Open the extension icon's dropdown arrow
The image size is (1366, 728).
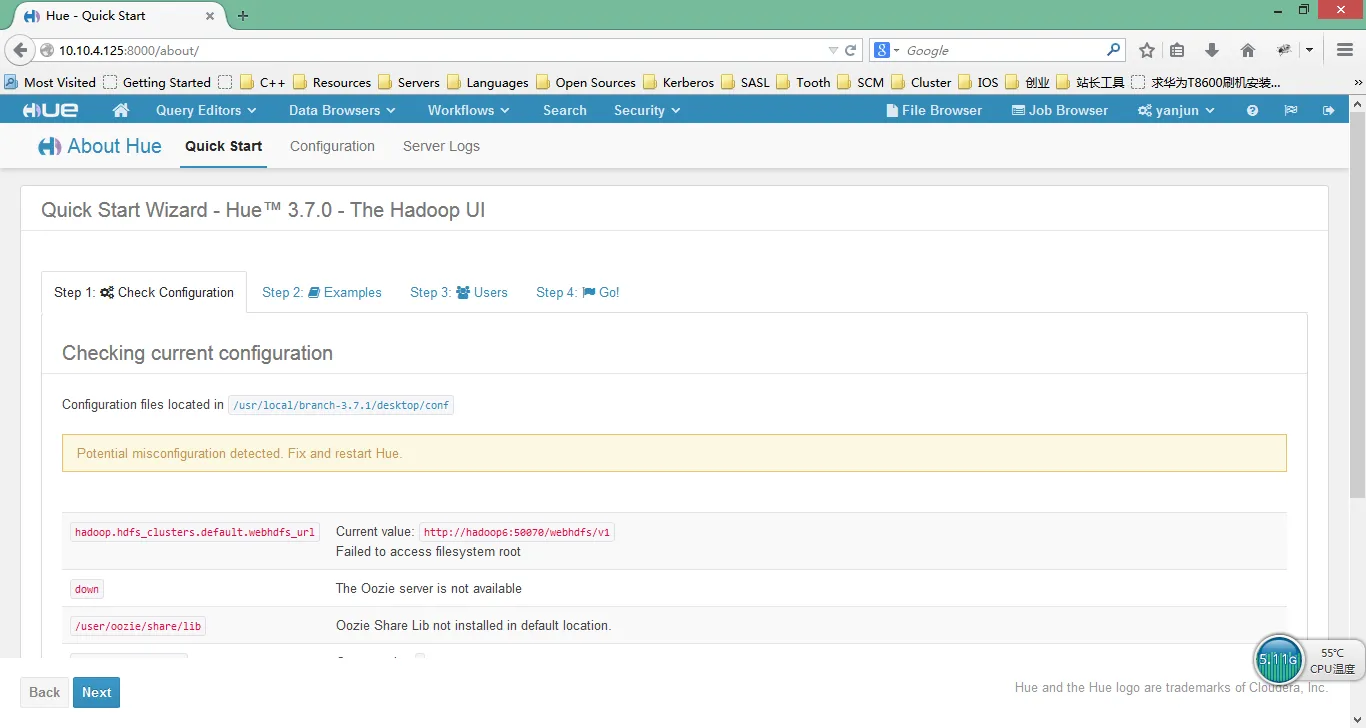click(x=1309, y=50)
